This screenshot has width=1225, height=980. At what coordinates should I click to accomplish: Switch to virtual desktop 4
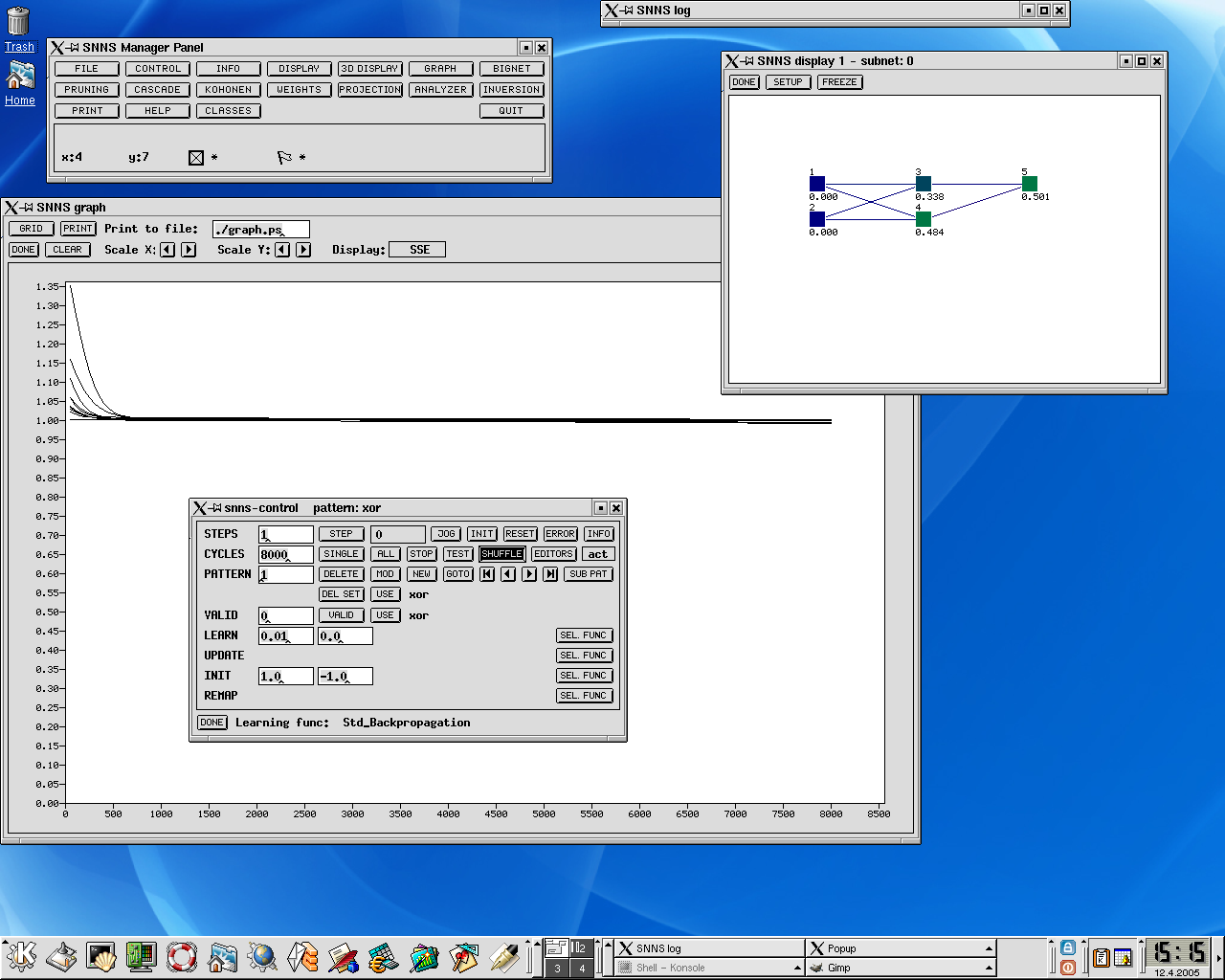click(x=581, y=968)
